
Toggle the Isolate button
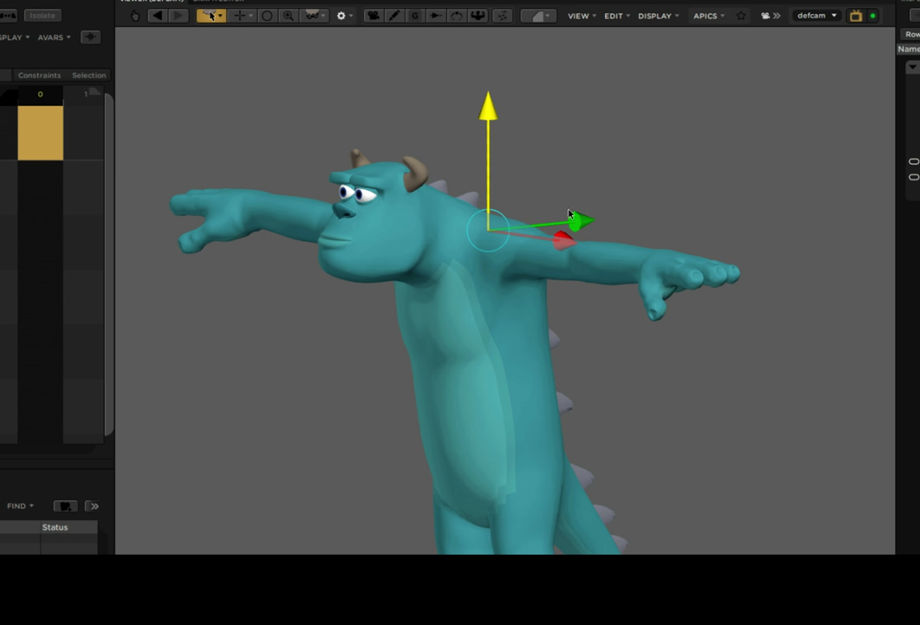[x=43, y=16]
